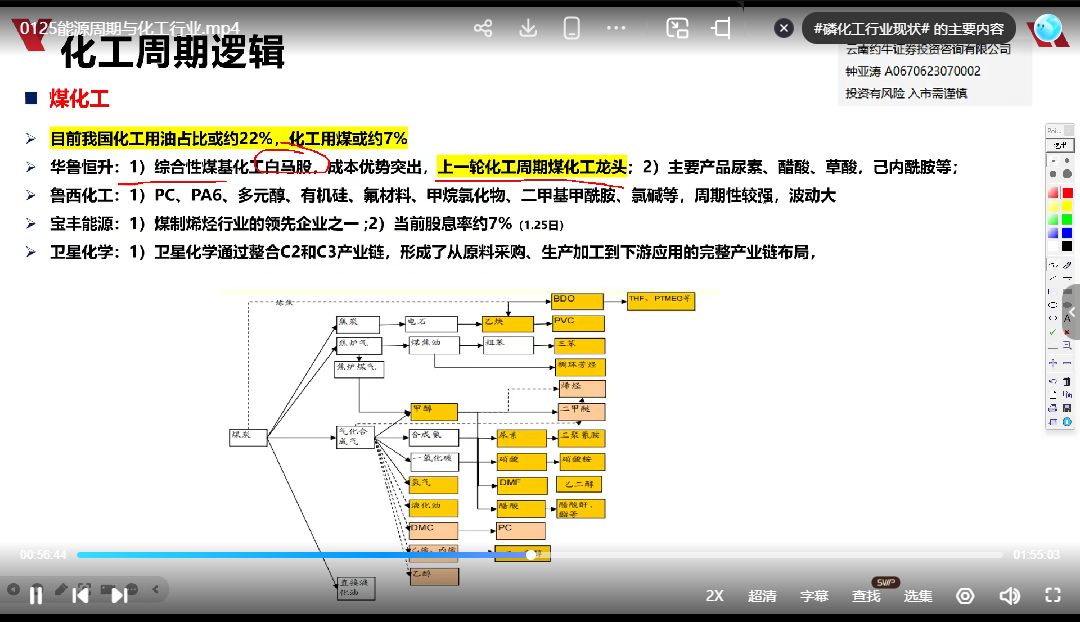Dismiss the #磷化工行业现状# tag with its X
The height and width of the screenshot is (622, 1080).
pyautogui.click(x=783, y=28)
